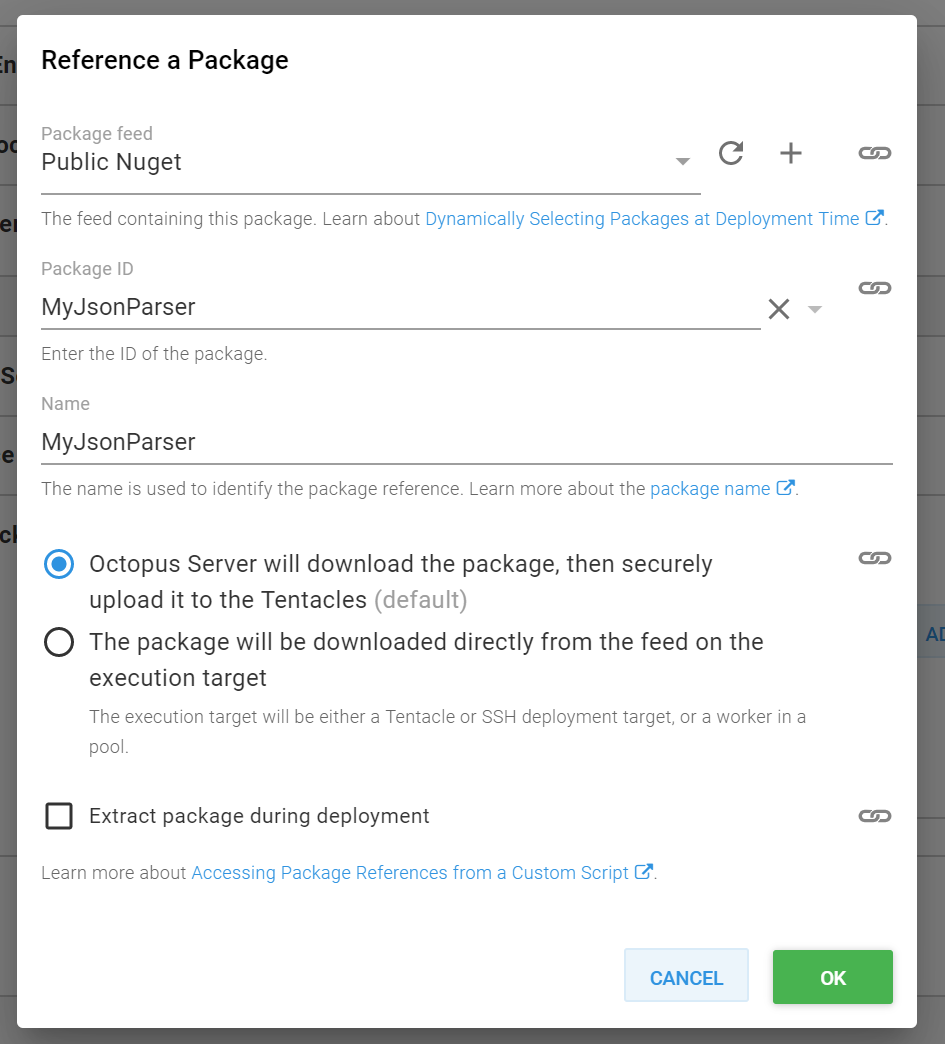945x1044 pixels.
Task: Open the Package ID suggestions dropdown
Action: pos(815,311)
